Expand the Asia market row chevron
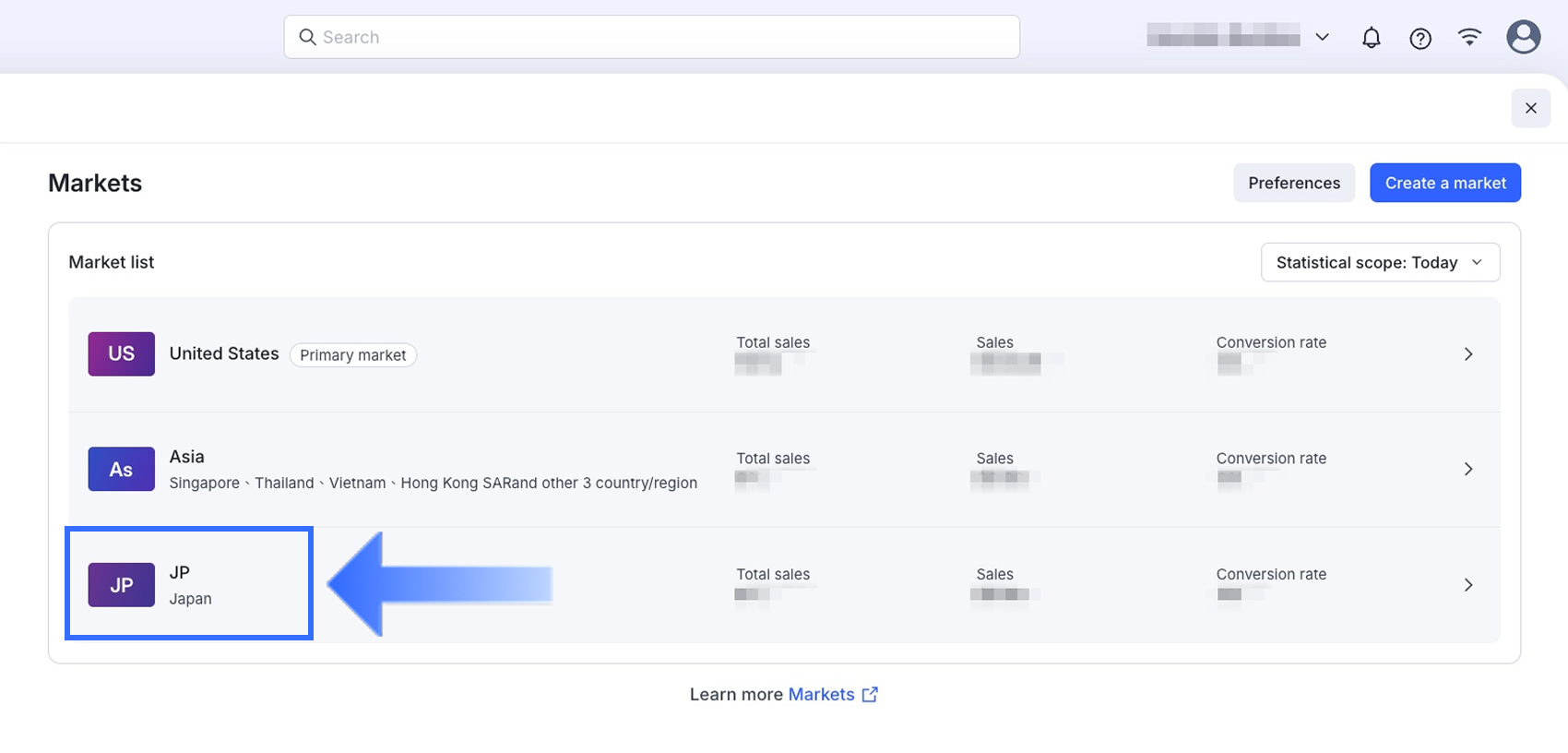The width and height of the screenshot is (1568, 753). pyautogui.click(x=1468, y=470)
